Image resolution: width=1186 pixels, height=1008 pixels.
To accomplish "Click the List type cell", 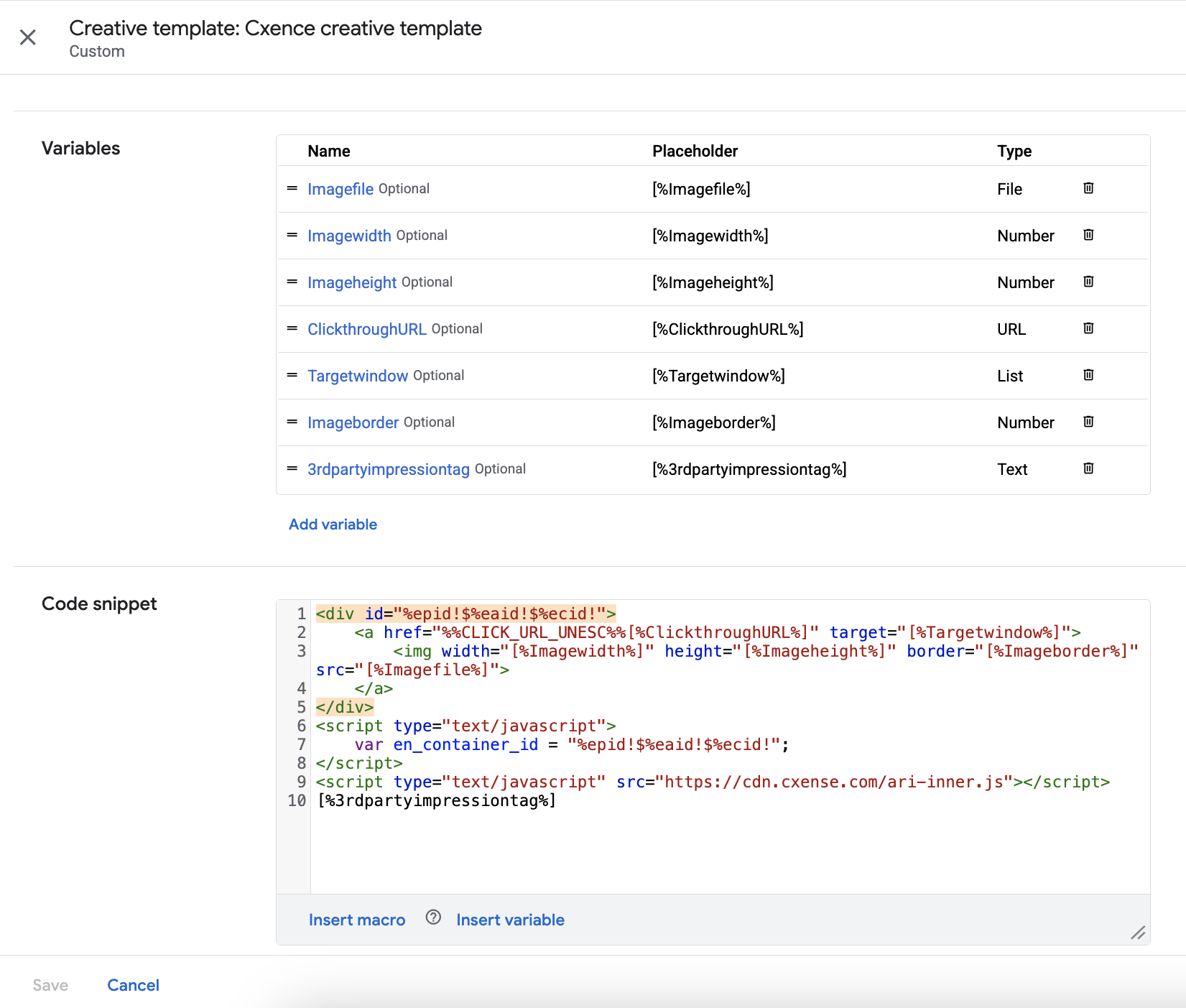I will (1010, 376).
